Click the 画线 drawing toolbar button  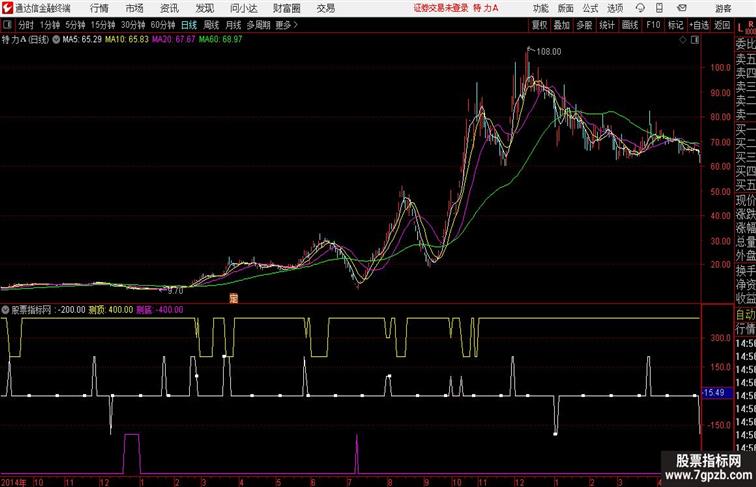(x=630, y=25)
